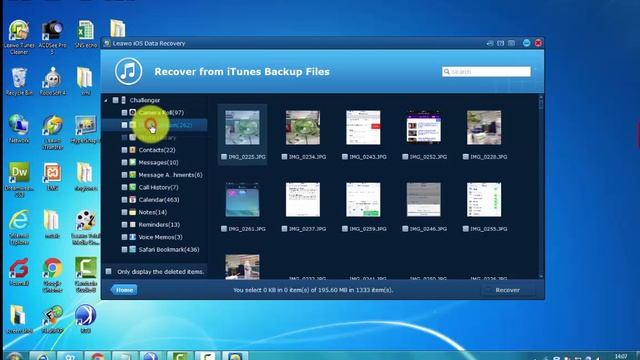
Task: Check the IMG_0243.JPG photo checkbox
Action: (344, 156)
